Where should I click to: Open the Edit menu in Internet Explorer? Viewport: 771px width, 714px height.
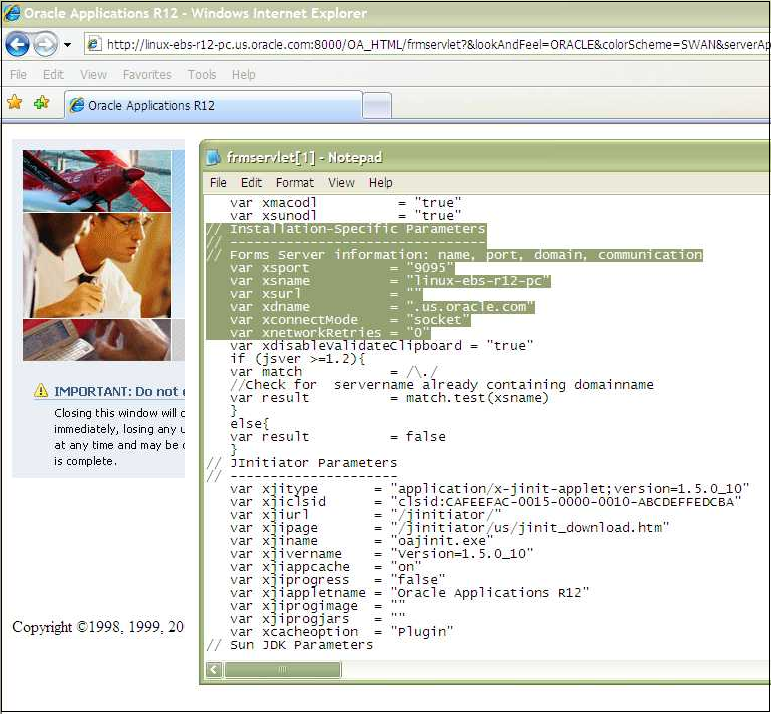pyautogui.click(x=53, y=75)
